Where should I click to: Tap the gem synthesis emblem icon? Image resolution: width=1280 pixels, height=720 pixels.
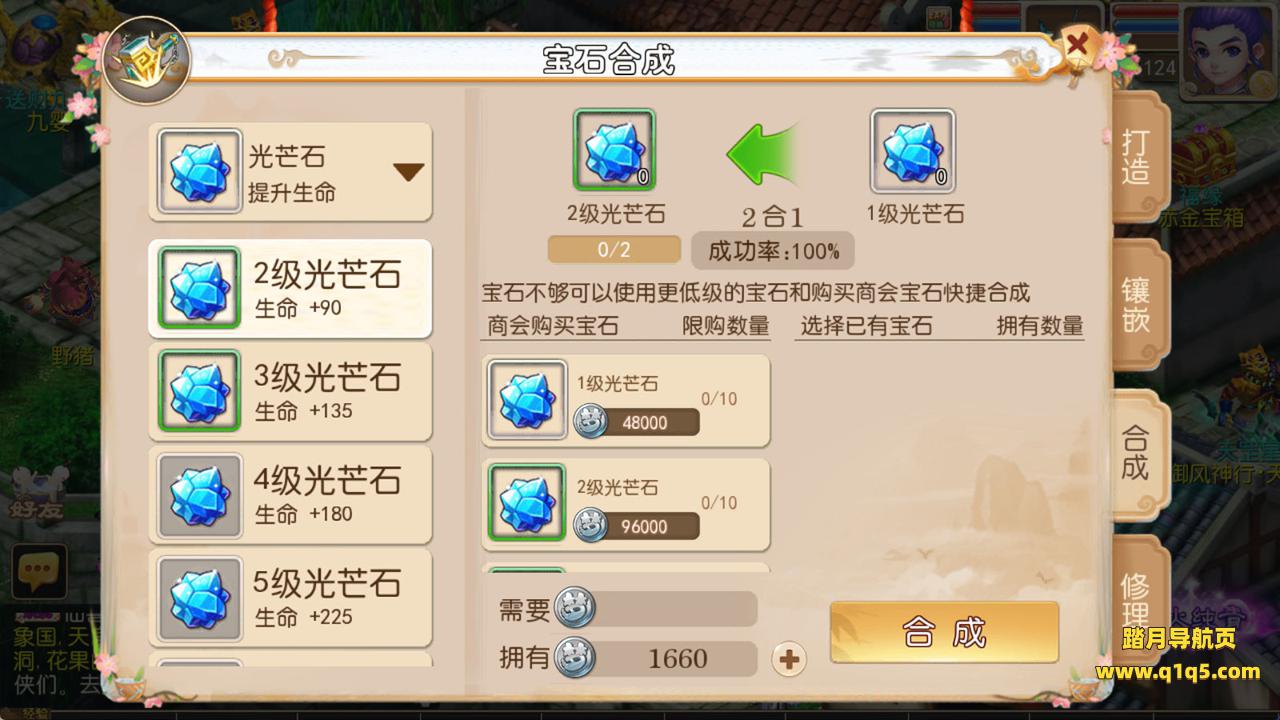tap(147, 62)
